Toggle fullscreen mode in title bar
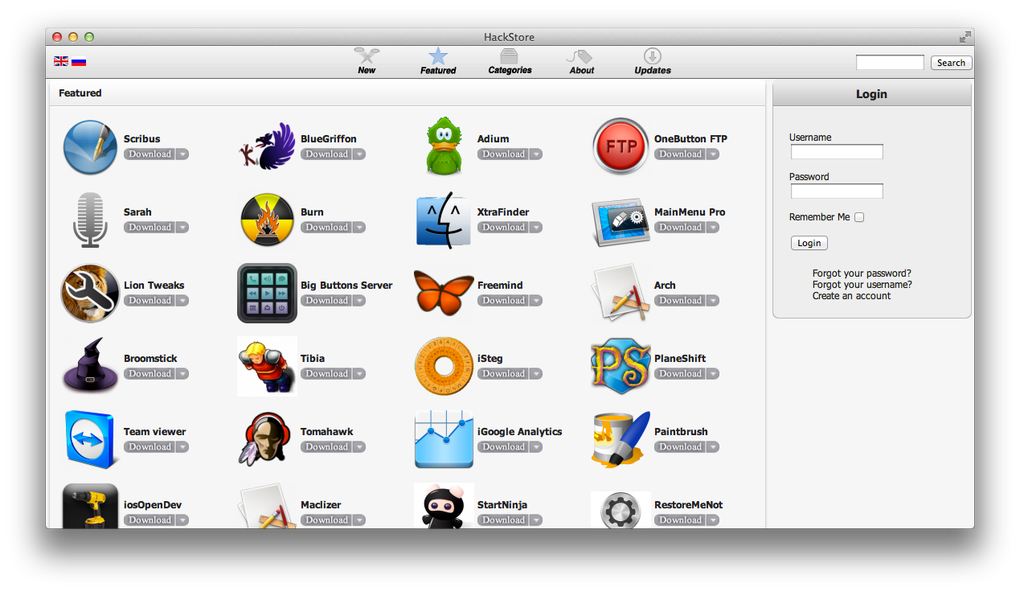 [x=965, y=37]
